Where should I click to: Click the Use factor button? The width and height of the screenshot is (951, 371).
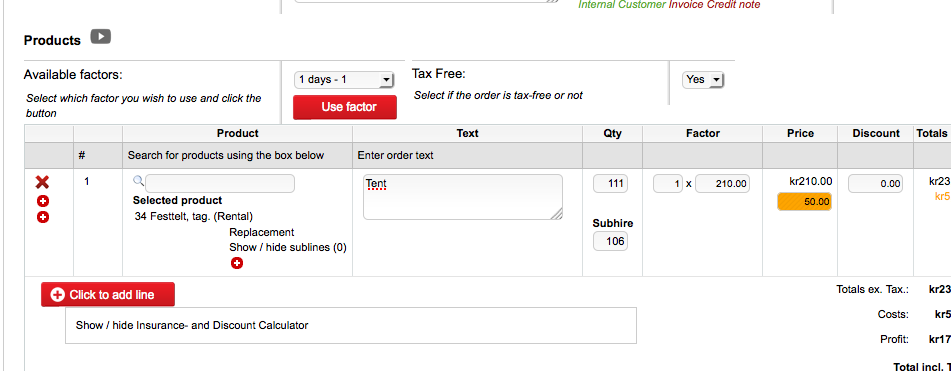pos(345,107)
